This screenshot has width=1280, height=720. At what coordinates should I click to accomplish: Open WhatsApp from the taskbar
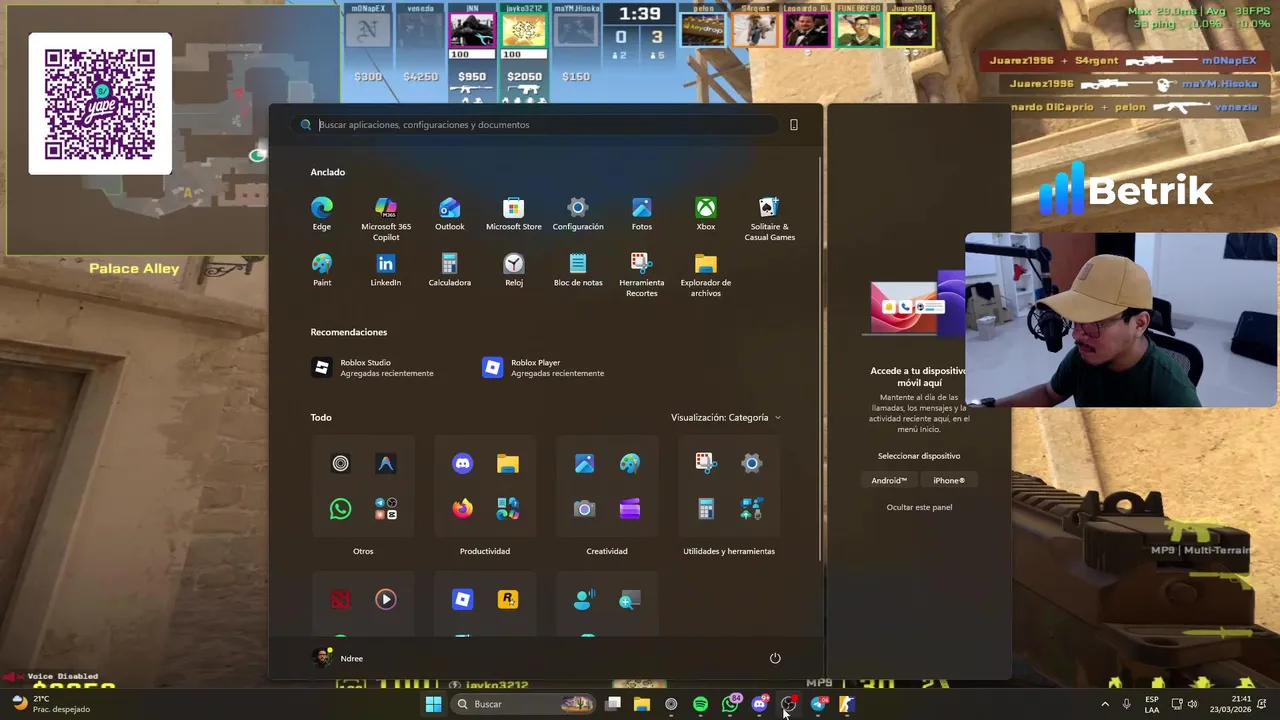[x=730, y=704]
